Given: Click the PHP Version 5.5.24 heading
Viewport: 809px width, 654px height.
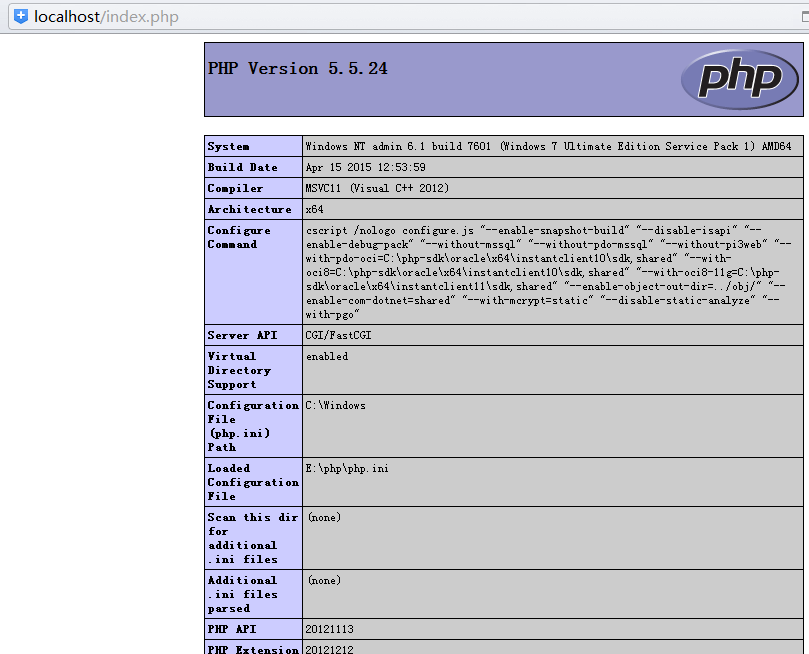Looking at the screenshot, I should coord(298,69).
